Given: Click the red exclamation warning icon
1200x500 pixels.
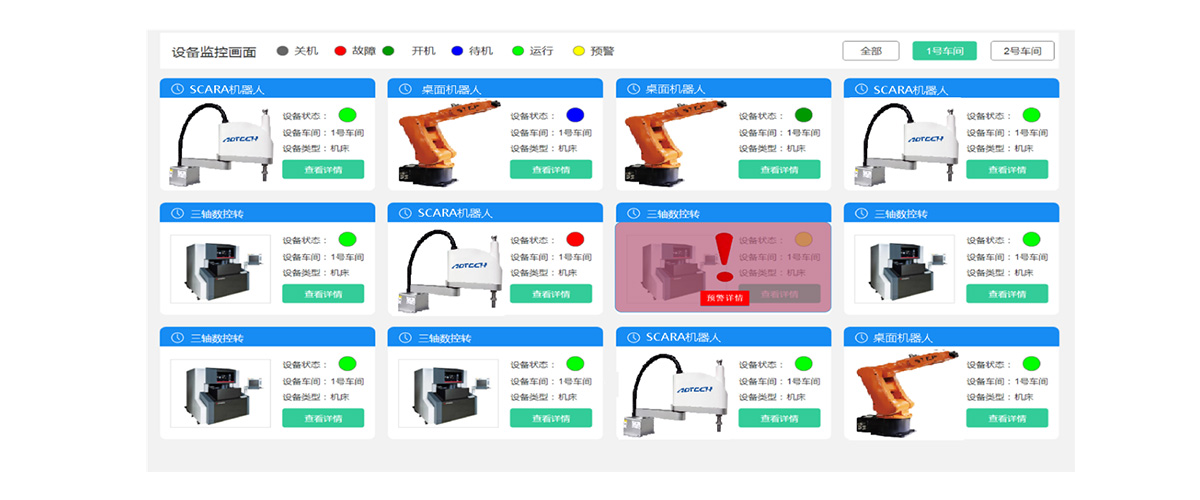Looking at the screenshot, I should (x=724, y=257).
